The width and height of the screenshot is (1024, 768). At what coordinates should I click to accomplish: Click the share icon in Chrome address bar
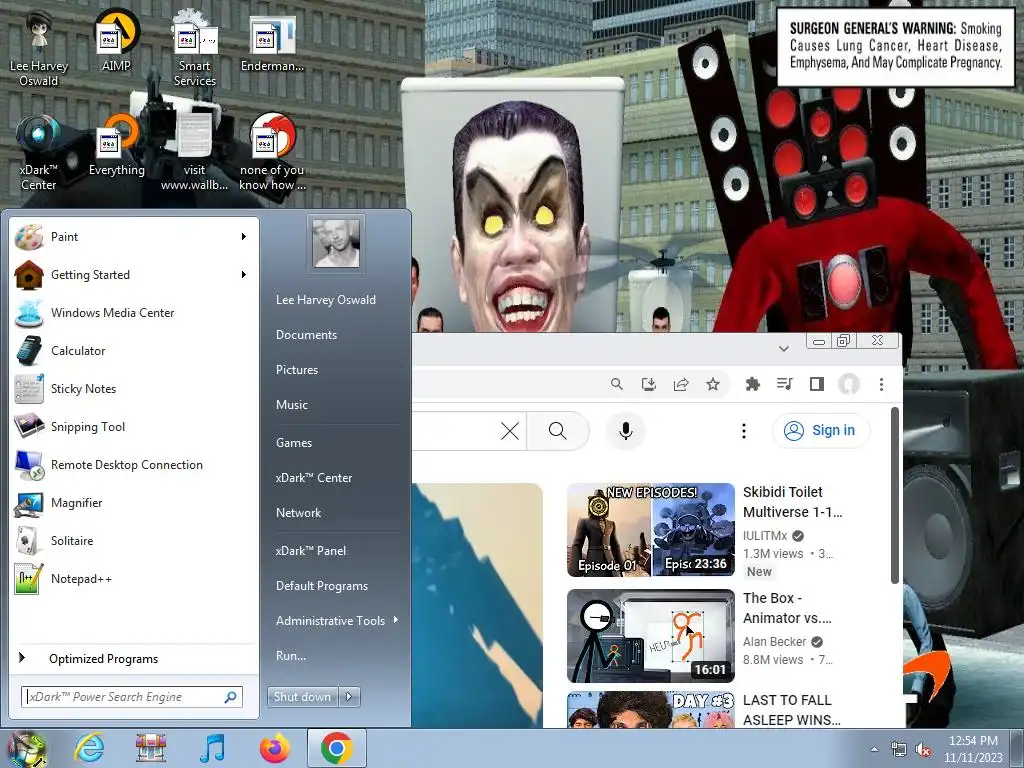click(x=680, y=384)
